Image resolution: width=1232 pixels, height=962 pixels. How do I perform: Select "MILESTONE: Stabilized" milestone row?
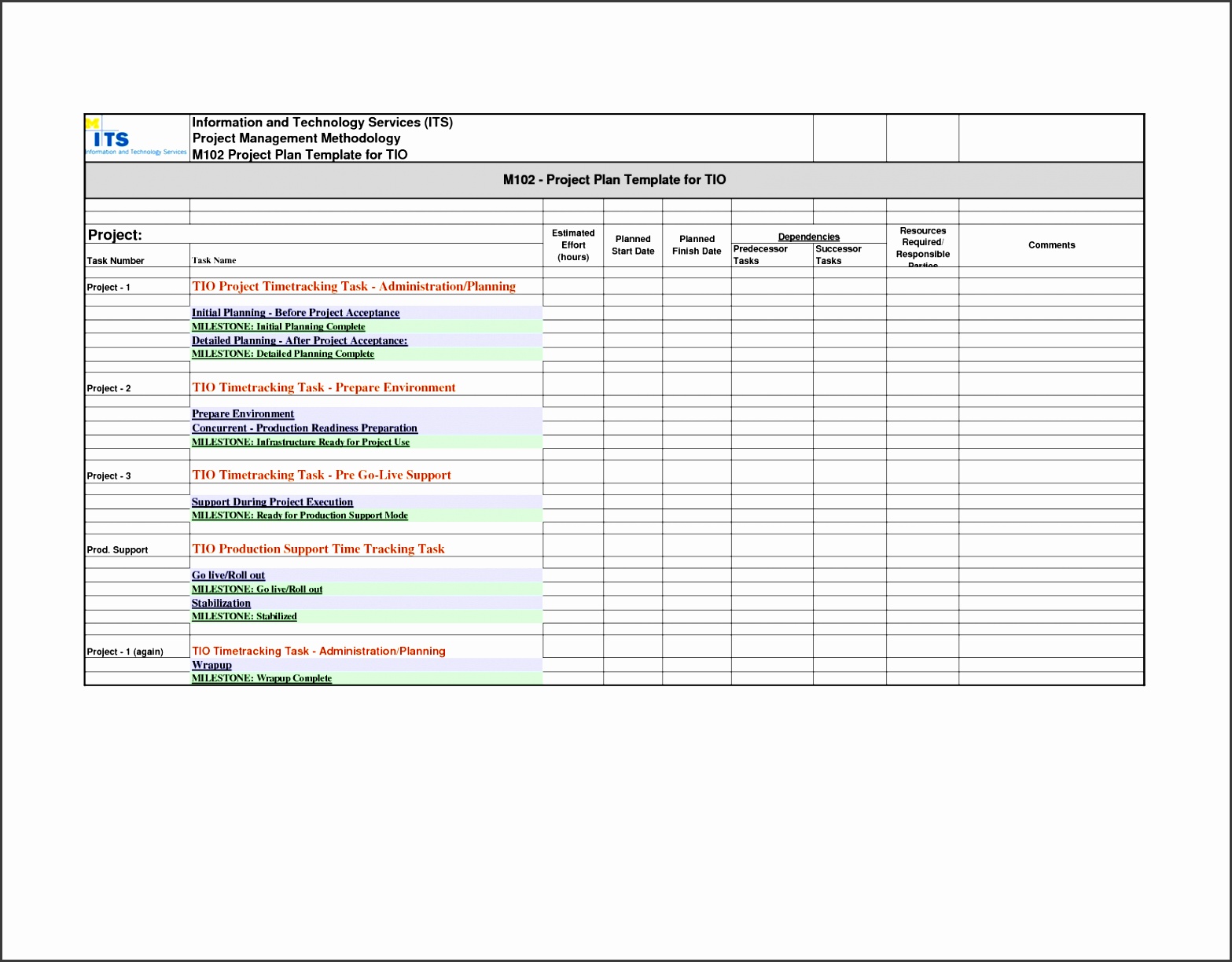tap(245, 616)
